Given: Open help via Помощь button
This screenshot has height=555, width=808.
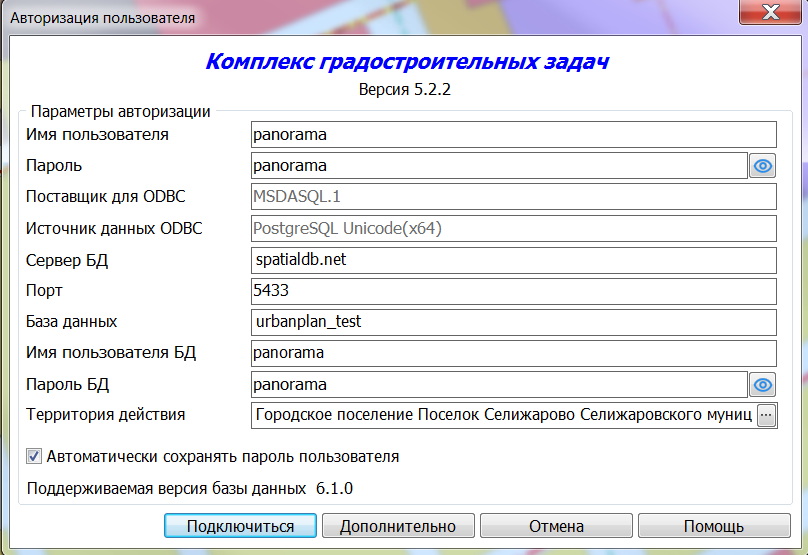Looking at the screenshot, I should pyautogui.click(x=713, y=526).
